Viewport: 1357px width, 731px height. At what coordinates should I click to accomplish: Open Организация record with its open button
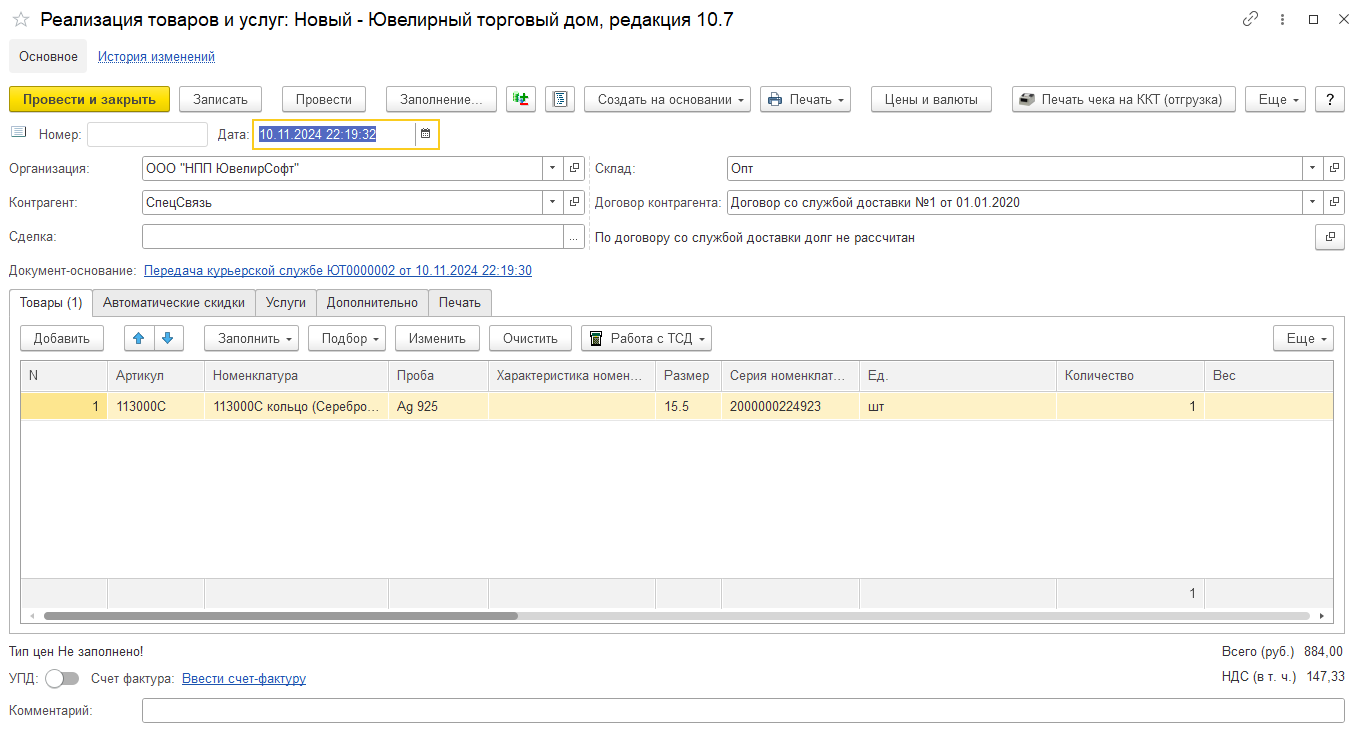[575, 169]
